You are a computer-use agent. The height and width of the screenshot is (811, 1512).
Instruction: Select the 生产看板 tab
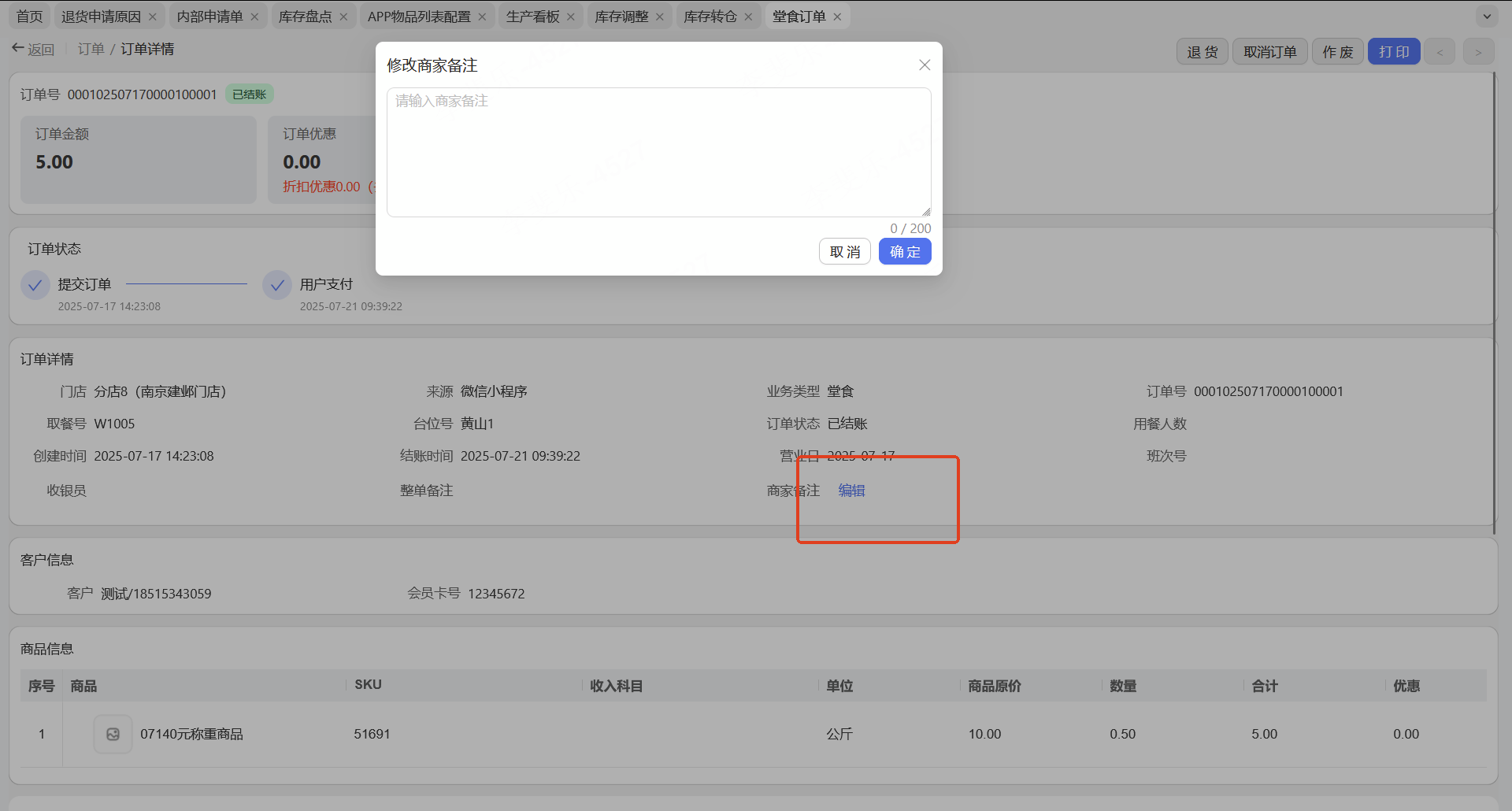tap(532, 17)
